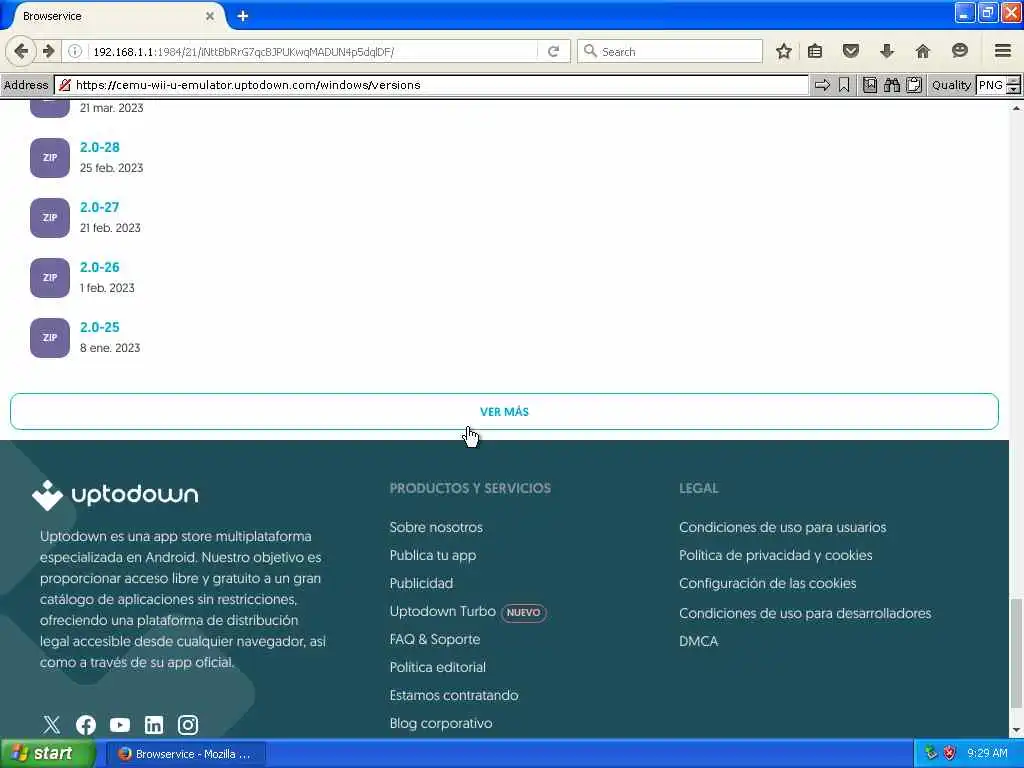Click the save-page icon beside bookmark icon

pyautogui.click(x=870, y=85)
